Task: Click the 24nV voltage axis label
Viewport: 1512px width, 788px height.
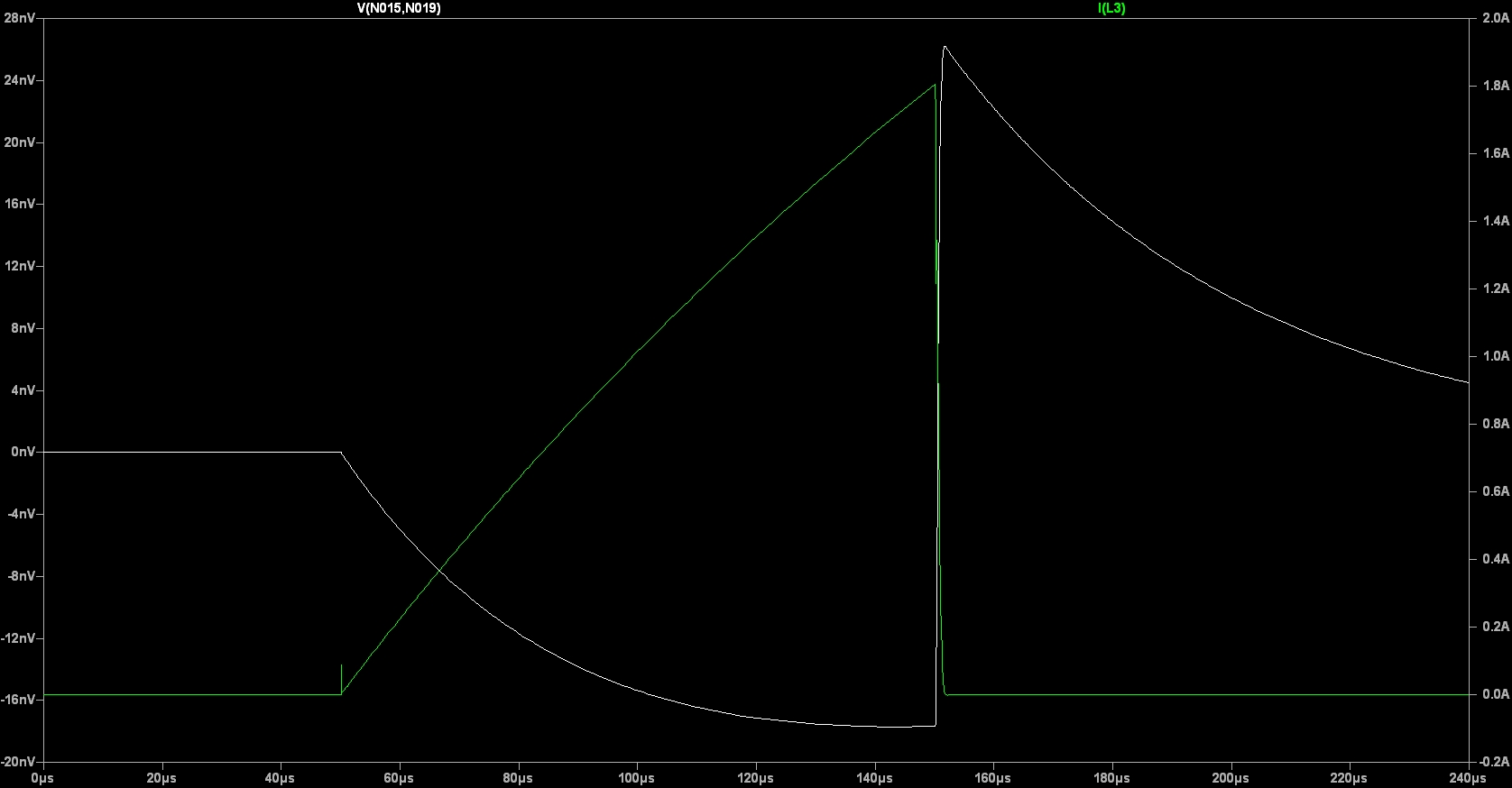Action: (x=19, y=80)
